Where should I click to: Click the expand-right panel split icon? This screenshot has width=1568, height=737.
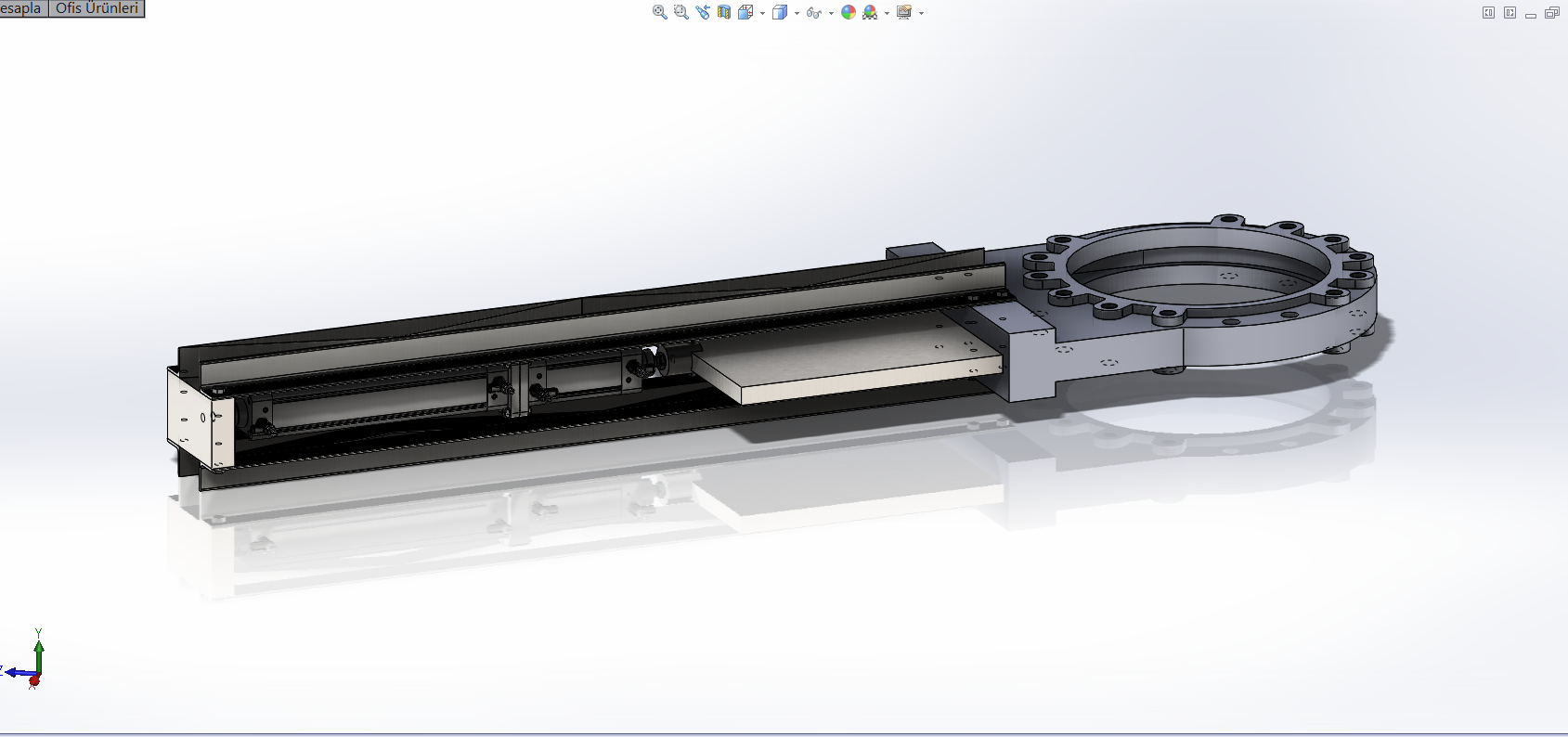coord(1510,13)
